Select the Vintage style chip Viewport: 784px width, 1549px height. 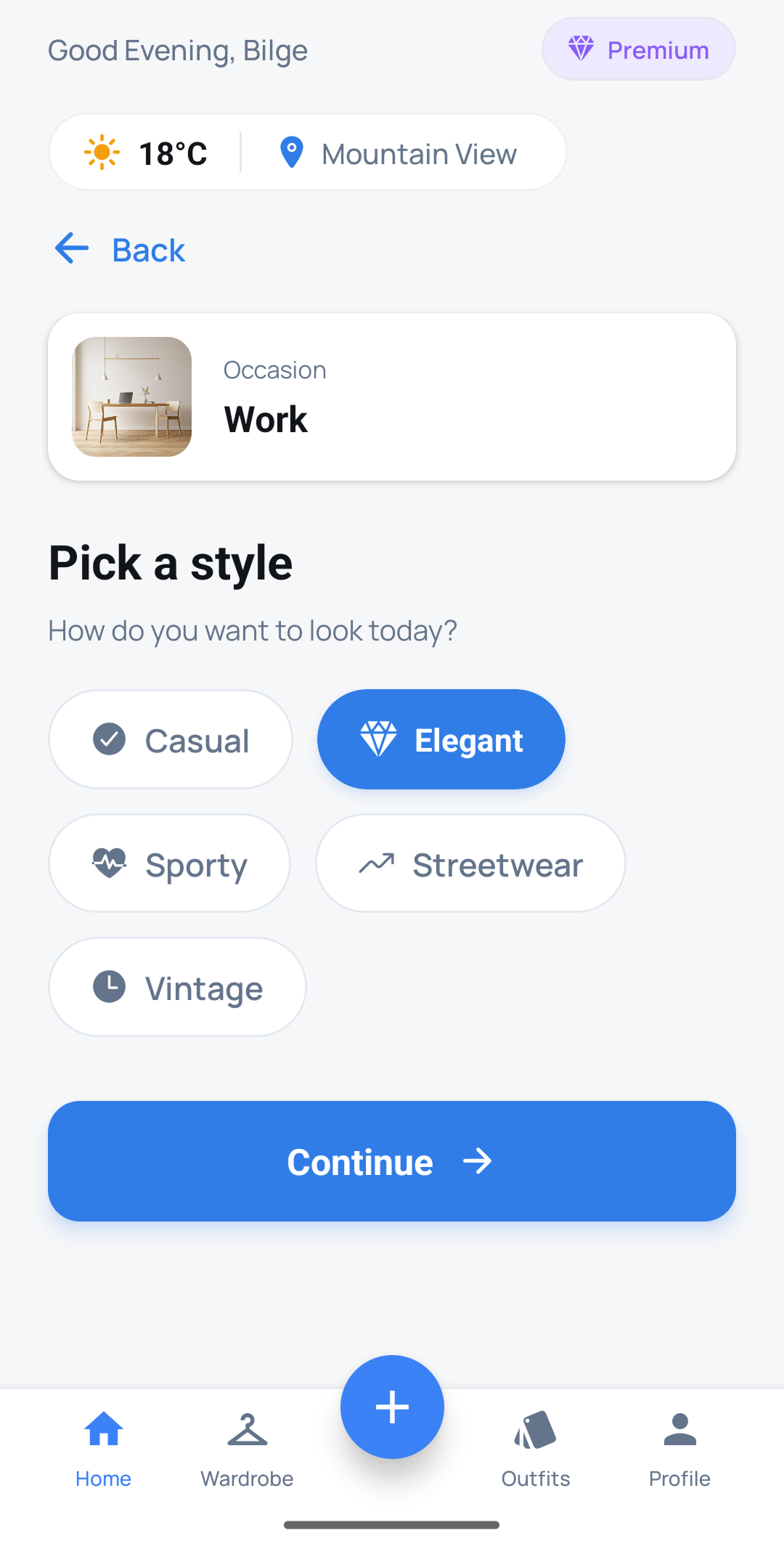[x=177, y=987]
